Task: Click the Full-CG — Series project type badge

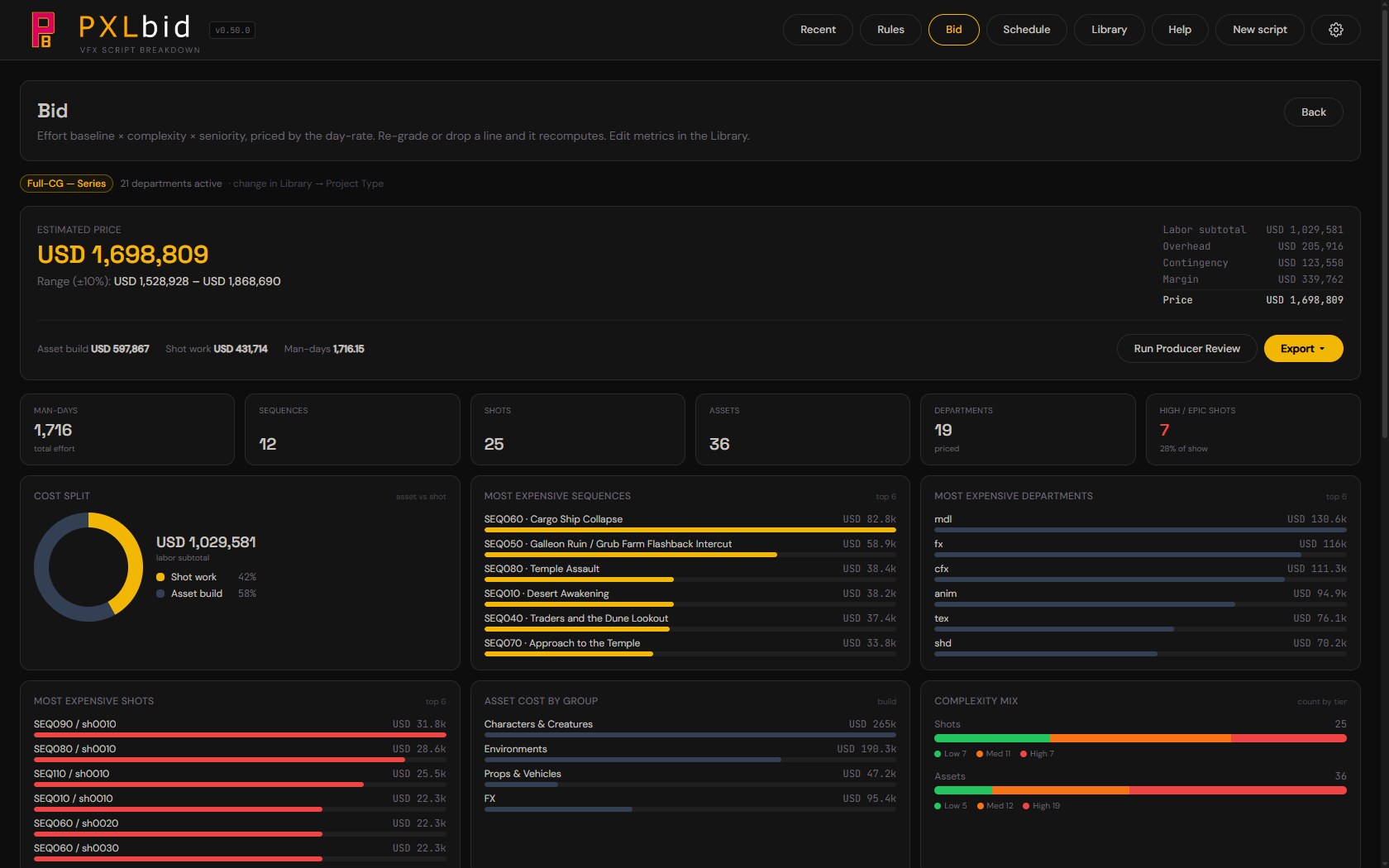Action: click(66, 184)
